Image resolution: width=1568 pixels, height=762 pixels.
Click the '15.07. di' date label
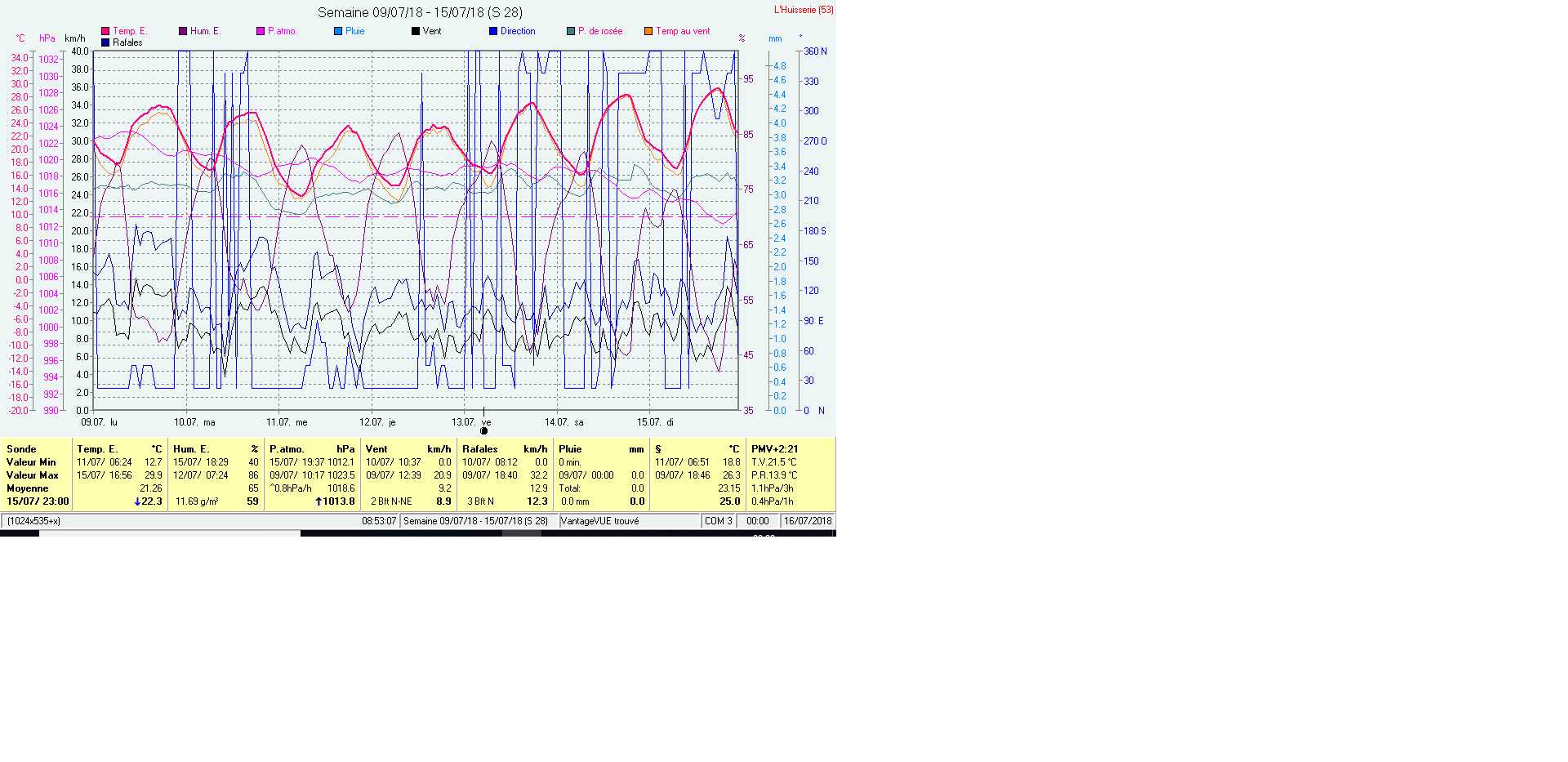pos(655,422)
